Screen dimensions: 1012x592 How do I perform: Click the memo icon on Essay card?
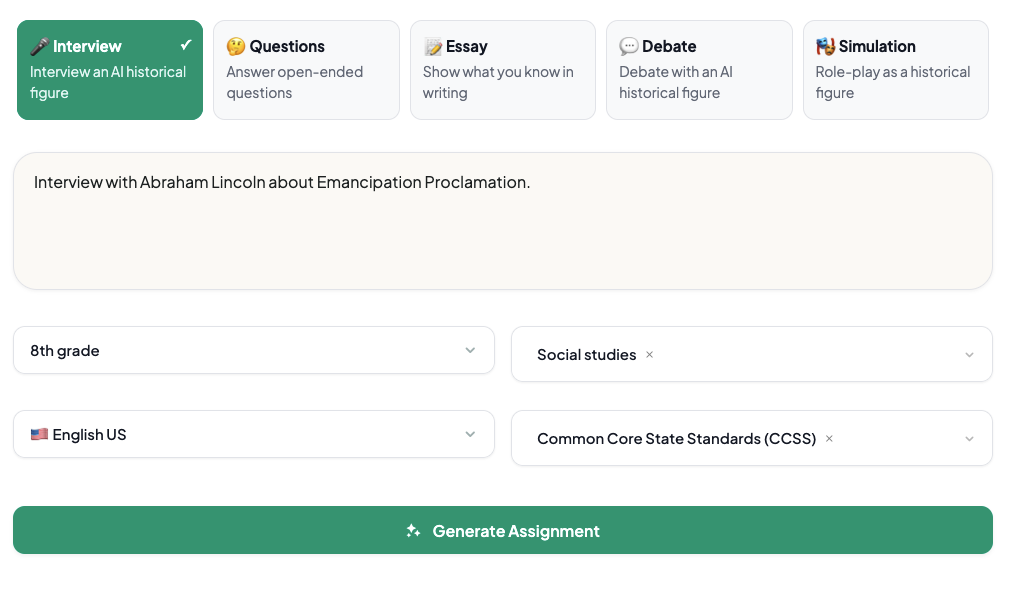pyautogui.click(x=433, y=47)
